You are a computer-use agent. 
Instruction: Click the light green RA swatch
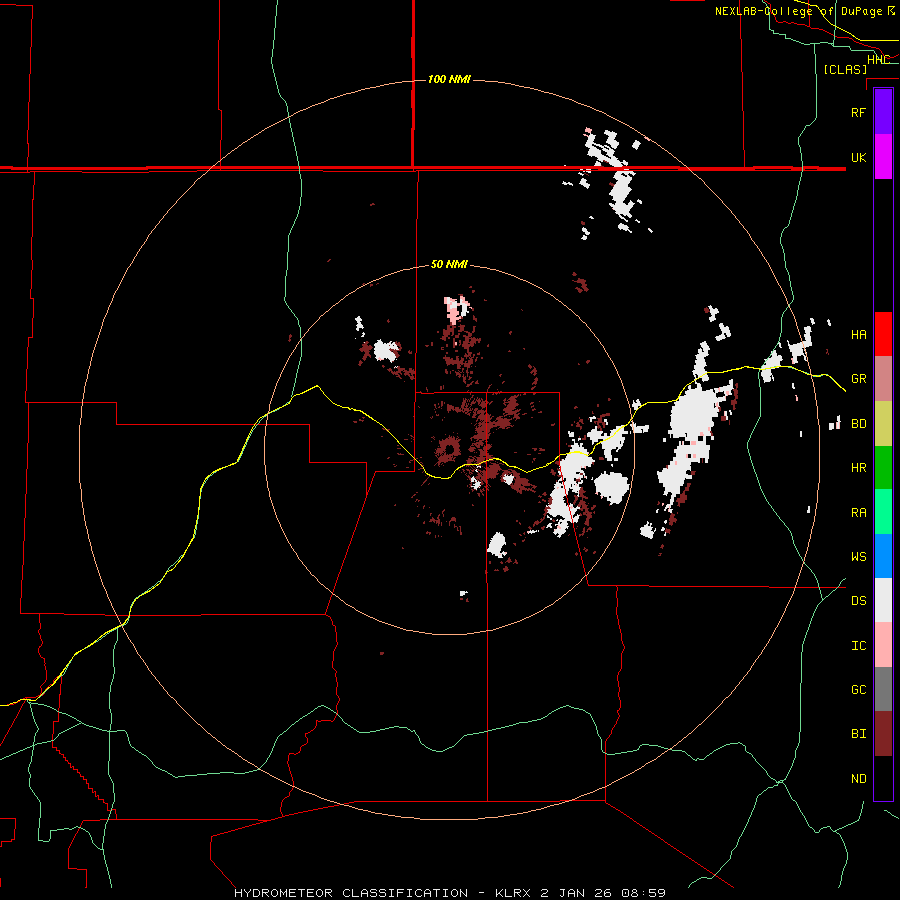[x=883, y=512]
